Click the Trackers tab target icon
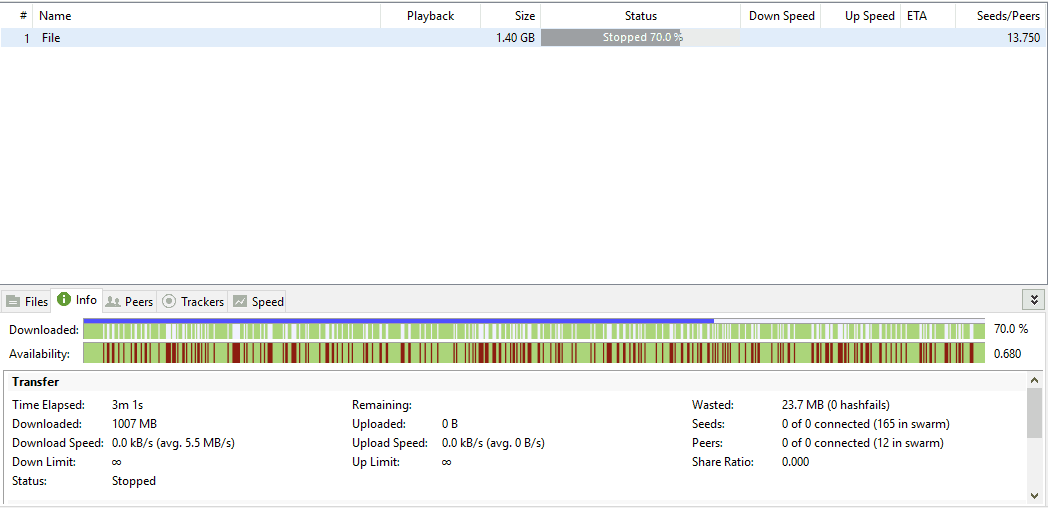This screenshot has width=1048, height=508. pyautogui.click(x=169, y=301)
